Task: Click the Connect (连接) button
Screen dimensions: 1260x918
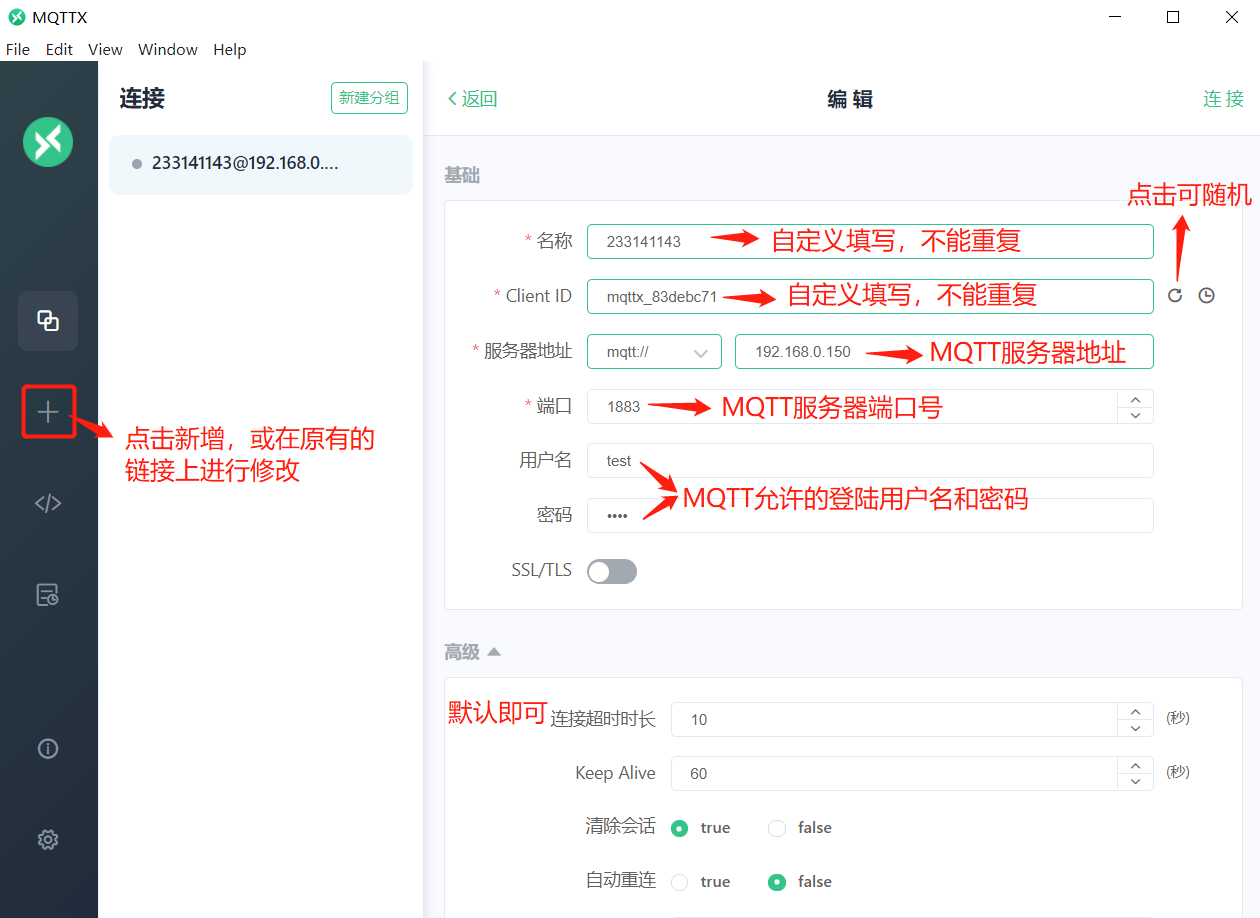Action: tap(1223, 98)
